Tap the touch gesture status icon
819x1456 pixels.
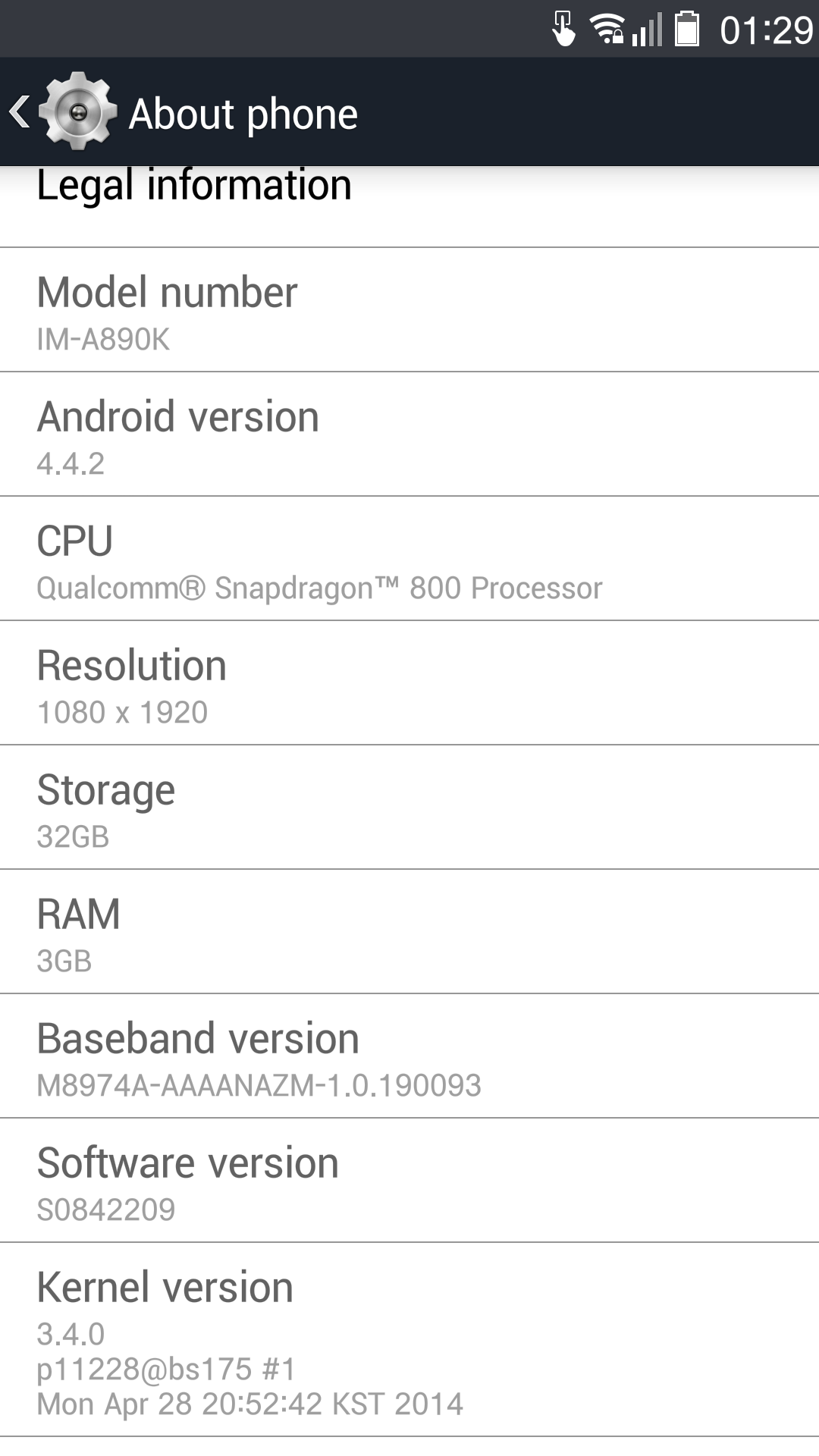click(x=563, y=29)
